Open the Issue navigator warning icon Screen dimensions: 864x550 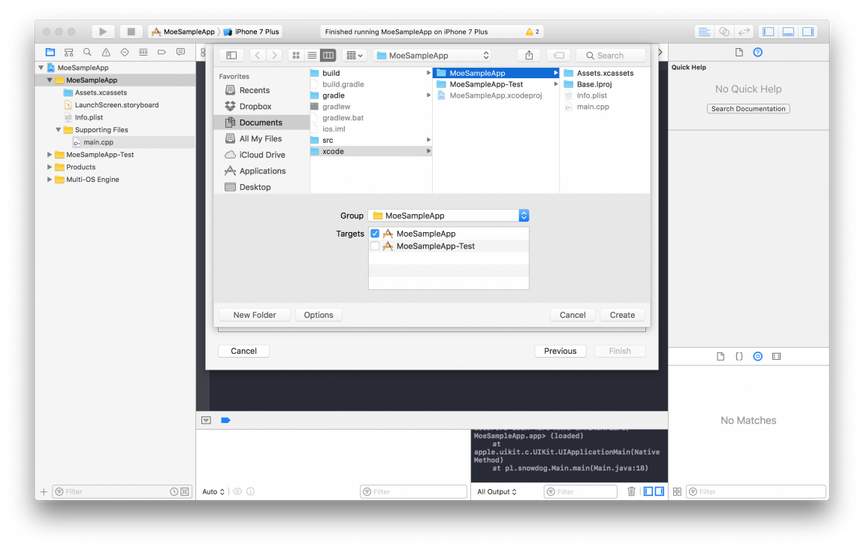click(x=106, y=52)
